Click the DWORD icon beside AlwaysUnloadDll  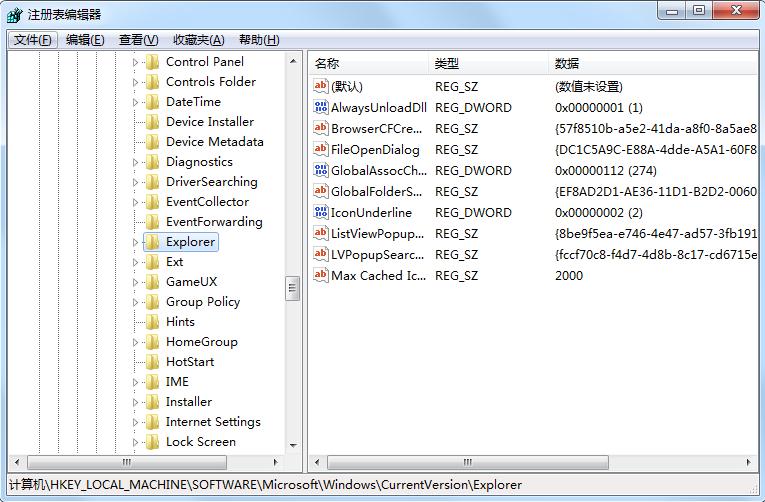[321, 107]
